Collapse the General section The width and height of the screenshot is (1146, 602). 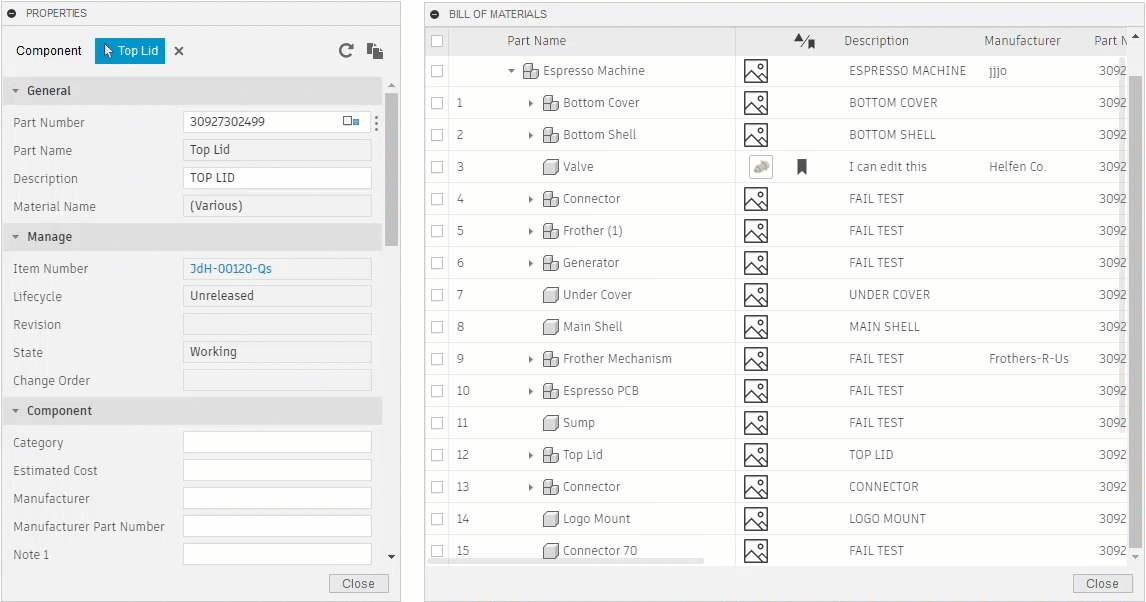15,91
